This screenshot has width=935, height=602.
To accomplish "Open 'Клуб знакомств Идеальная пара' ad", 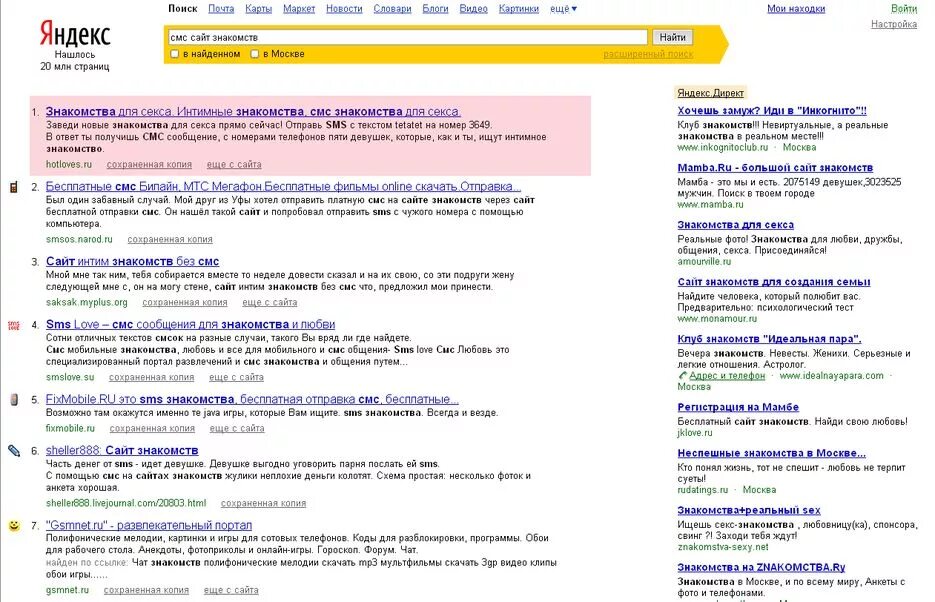I will (769, 339).
